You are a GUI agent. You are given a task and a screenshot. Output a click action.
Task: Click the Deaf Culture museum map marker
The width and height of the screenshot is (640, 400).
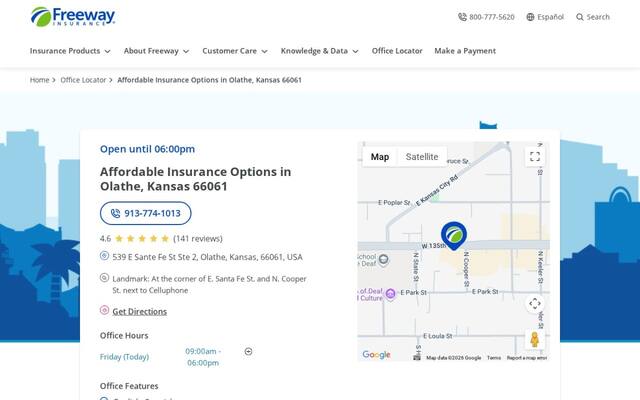(x=390, y=294)
